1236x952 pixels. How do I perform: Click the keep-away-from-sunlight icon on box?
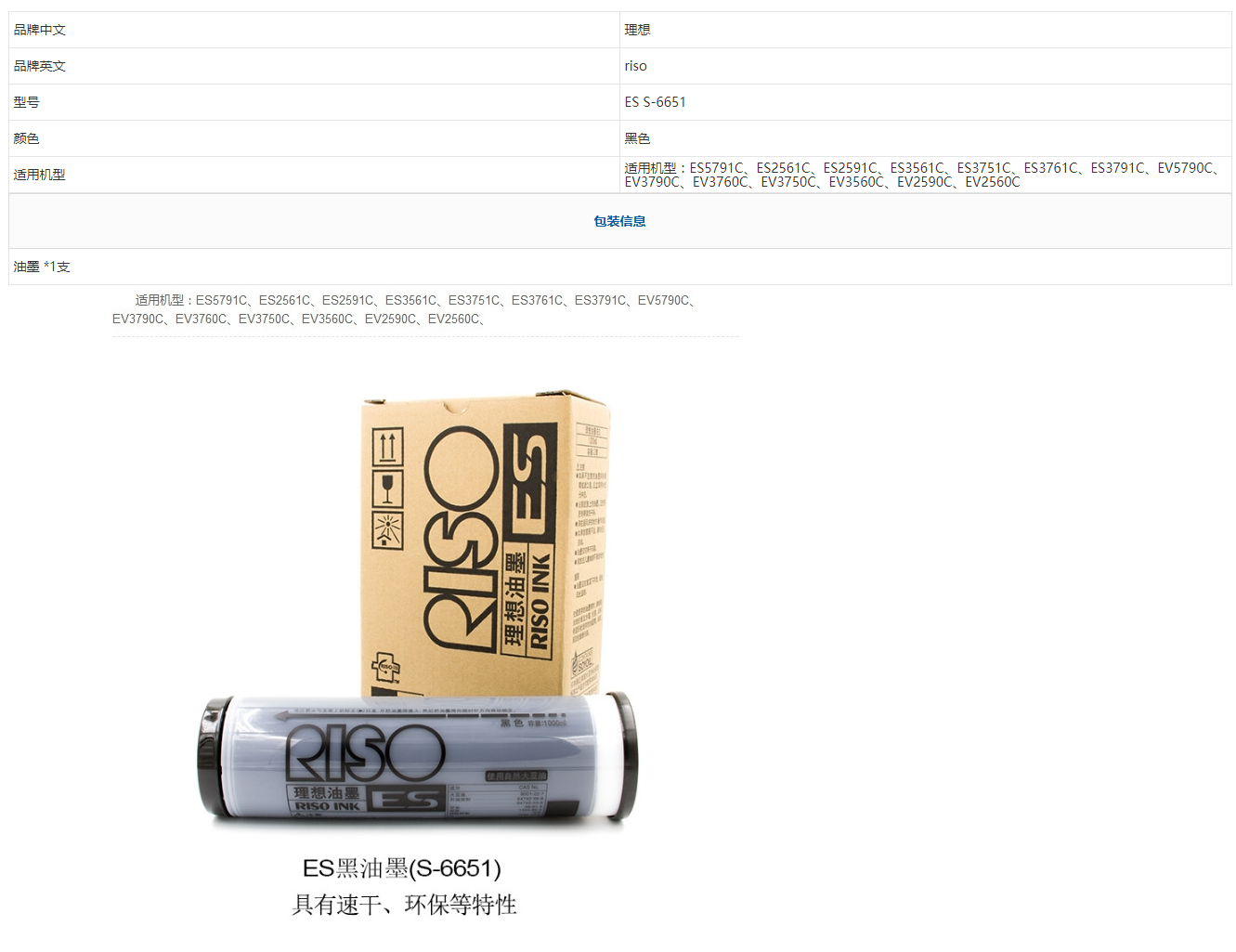387,530
